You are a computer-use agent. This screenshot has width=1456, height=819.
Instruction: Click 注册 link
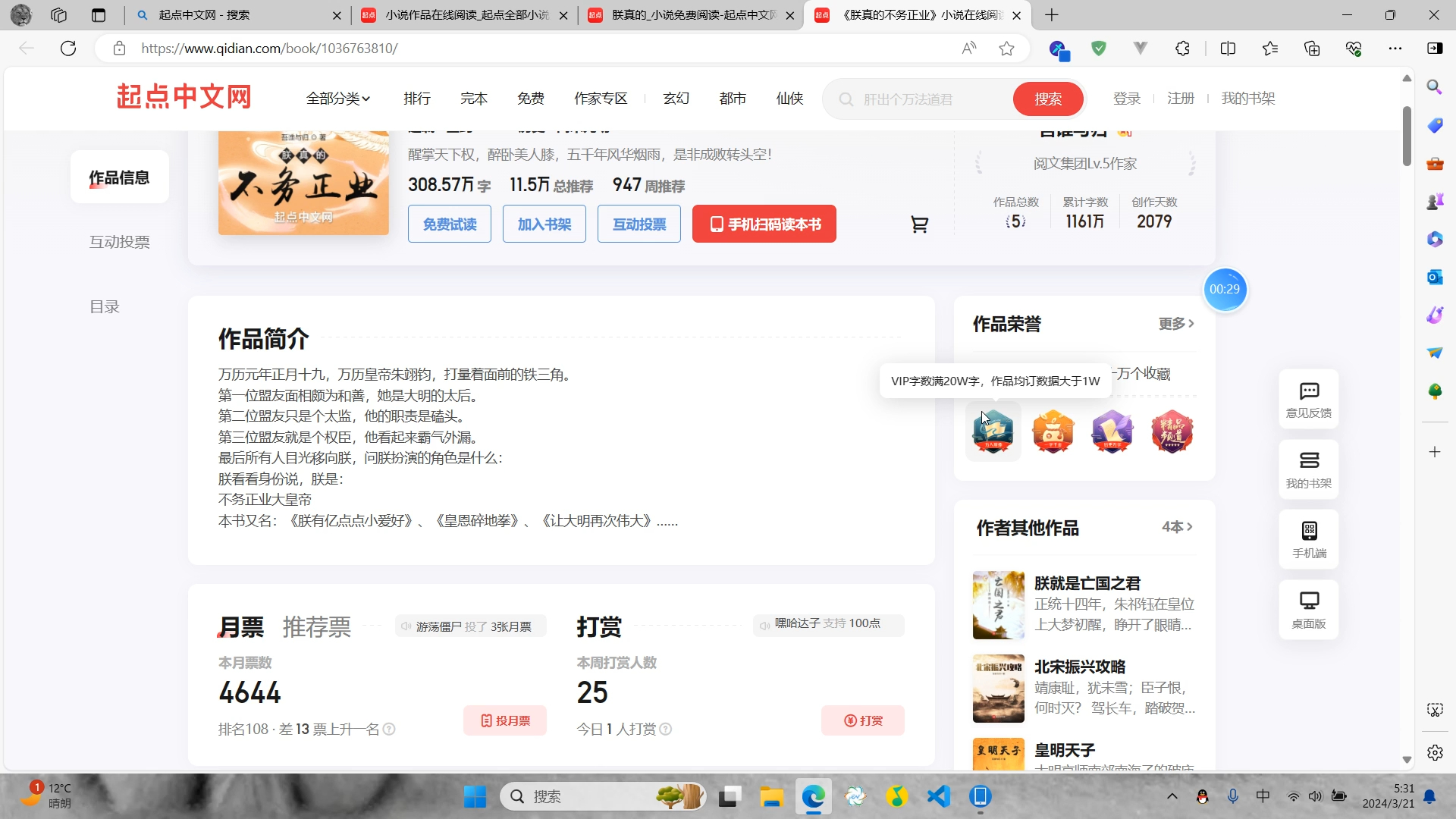[1181, 99]
